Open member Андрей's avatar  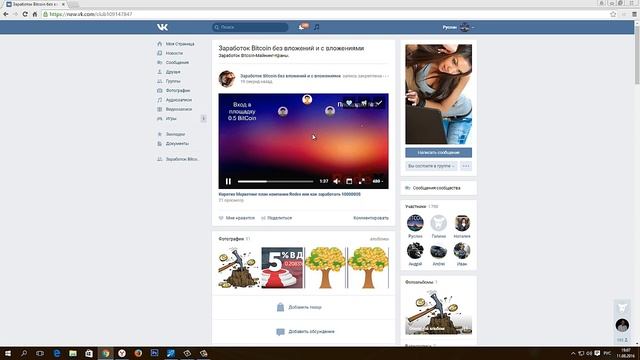coord(415,251)
